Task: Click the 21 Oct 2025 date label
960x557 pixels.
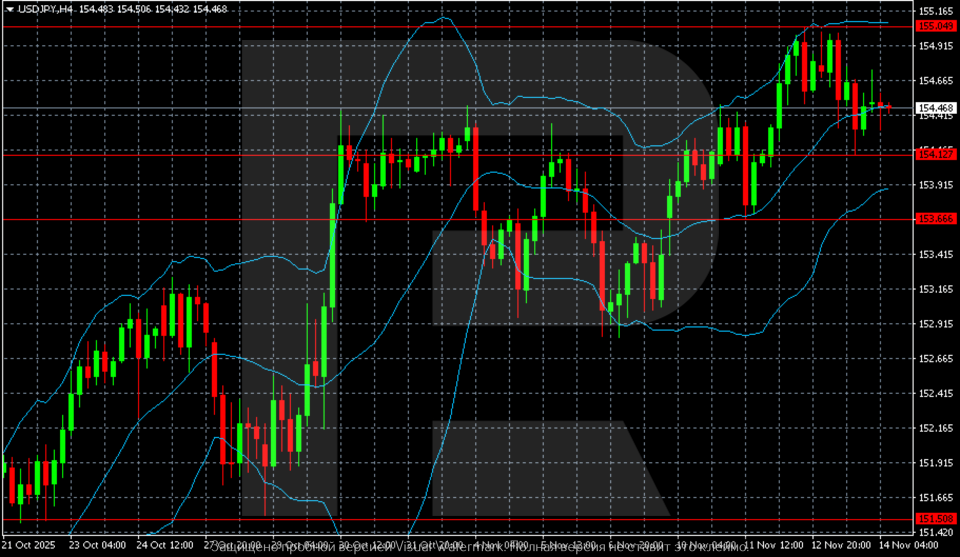Action: click(27, 547)
